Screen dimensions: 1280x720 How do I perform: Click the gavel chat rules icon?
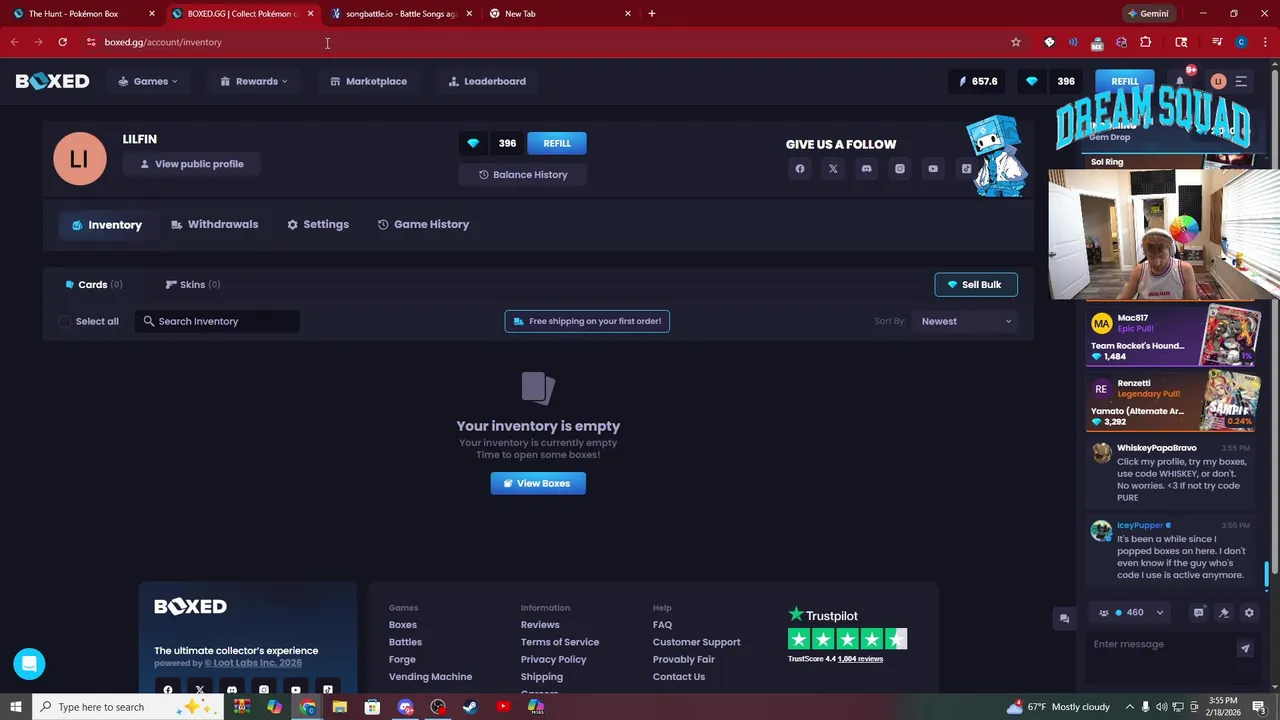pos(1224,613)
